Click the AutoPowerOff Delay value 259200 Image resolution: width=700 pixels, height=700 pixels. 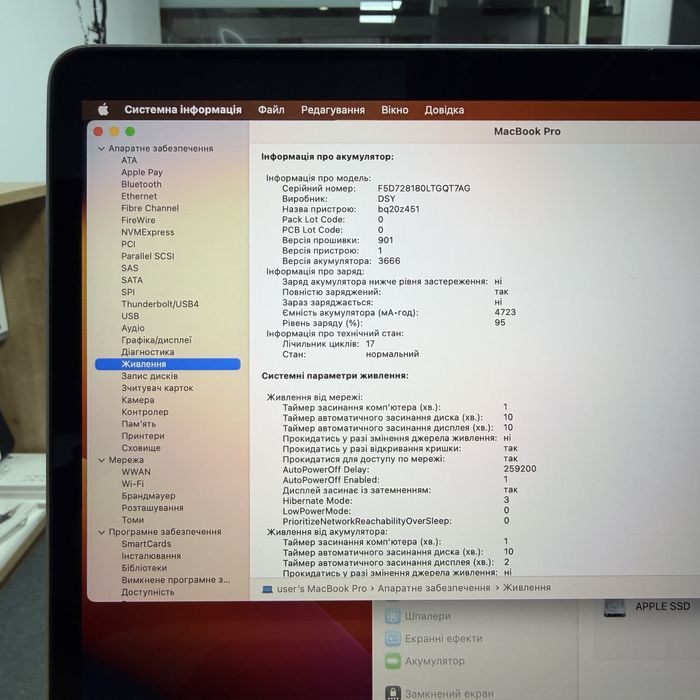click(520, 469)
